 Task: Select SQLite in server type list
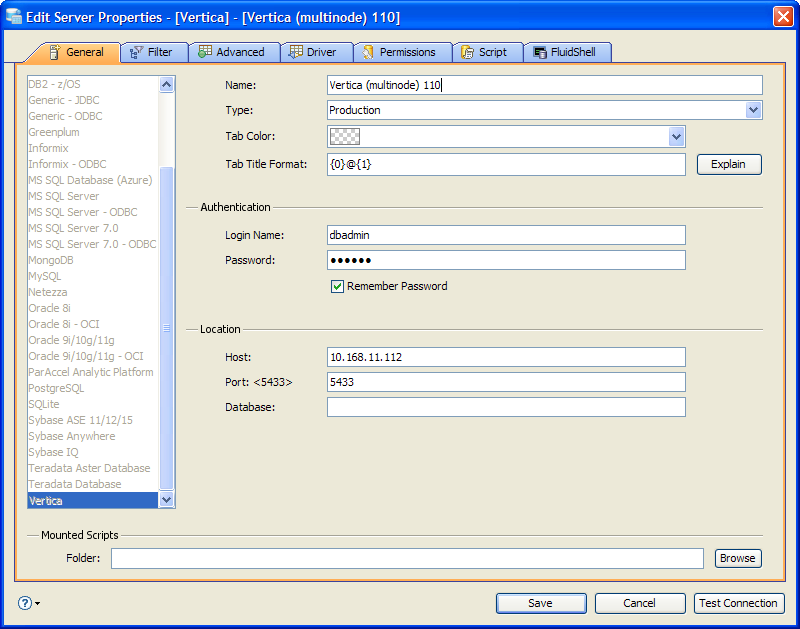(93, 404)
